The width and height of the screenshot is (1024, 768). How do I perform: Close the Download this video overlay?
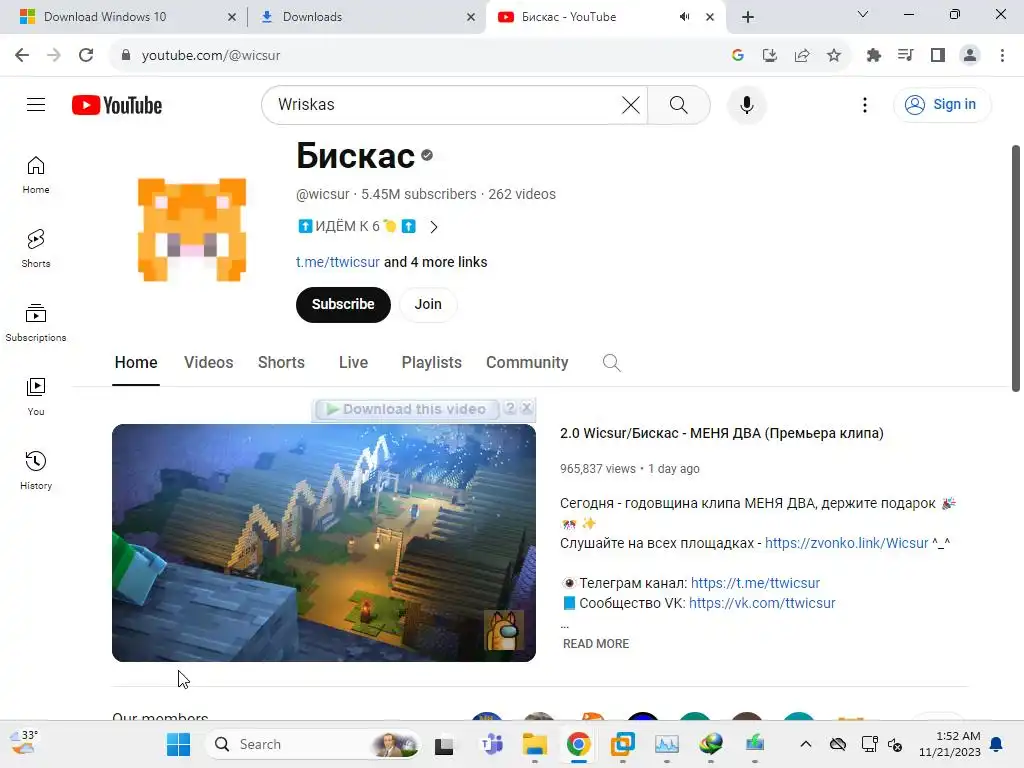click(527, 408)
